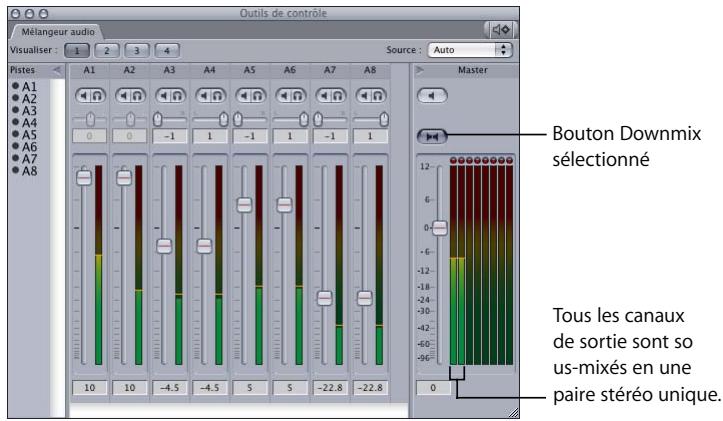Mute track A6 with its speaker icon
723x421 pixels.
284,95
